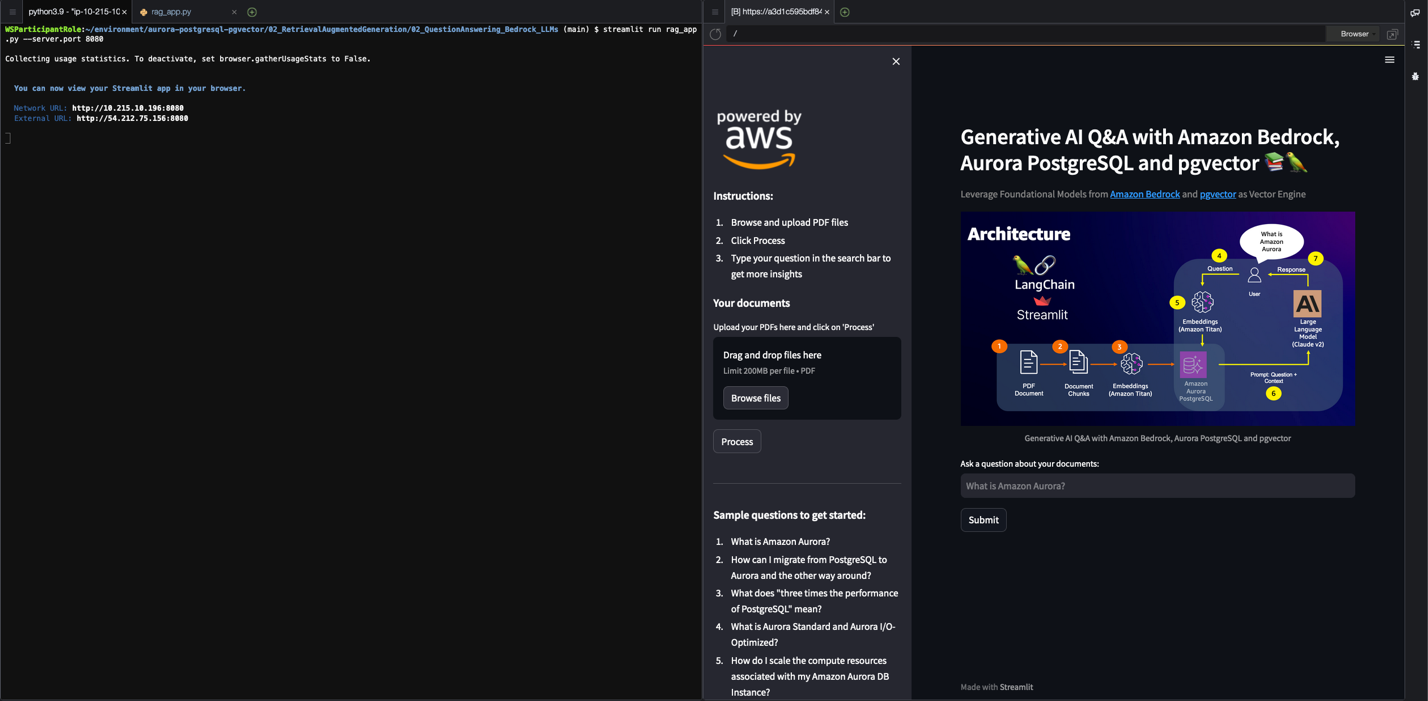Click sample question on "three times the performance"

(x=814, y=601)
